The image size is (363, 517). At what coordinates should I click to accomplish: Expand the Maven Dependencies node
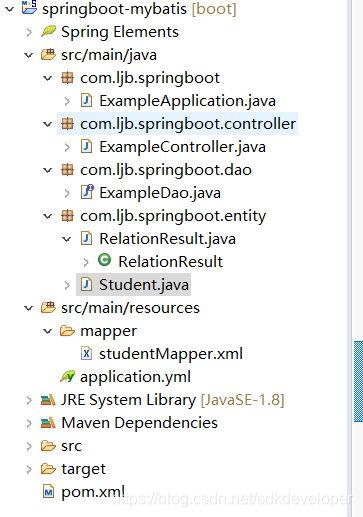coord(29,423)
